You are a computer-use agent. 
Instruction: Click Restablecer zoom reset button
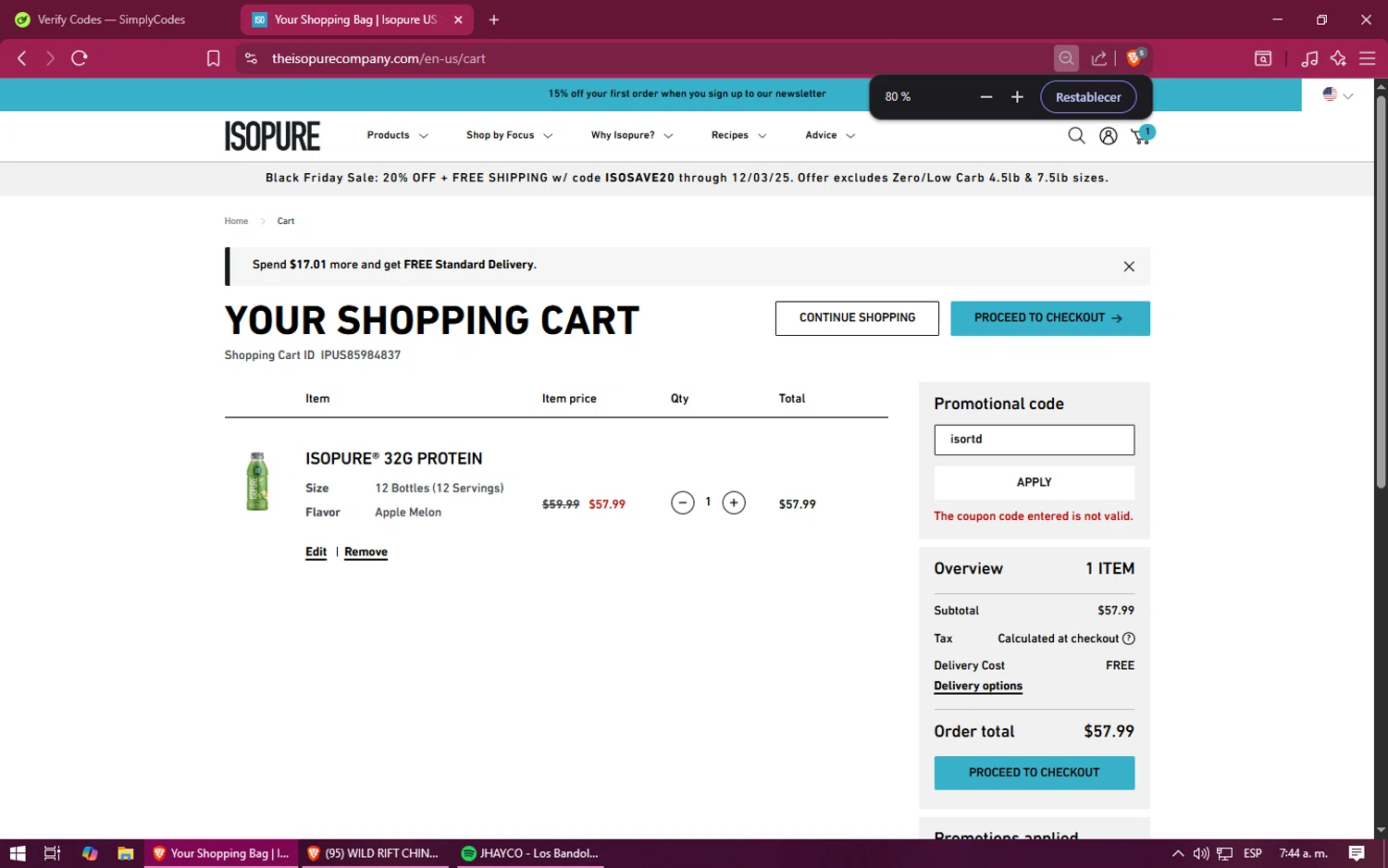click(x=1088, y=97)
